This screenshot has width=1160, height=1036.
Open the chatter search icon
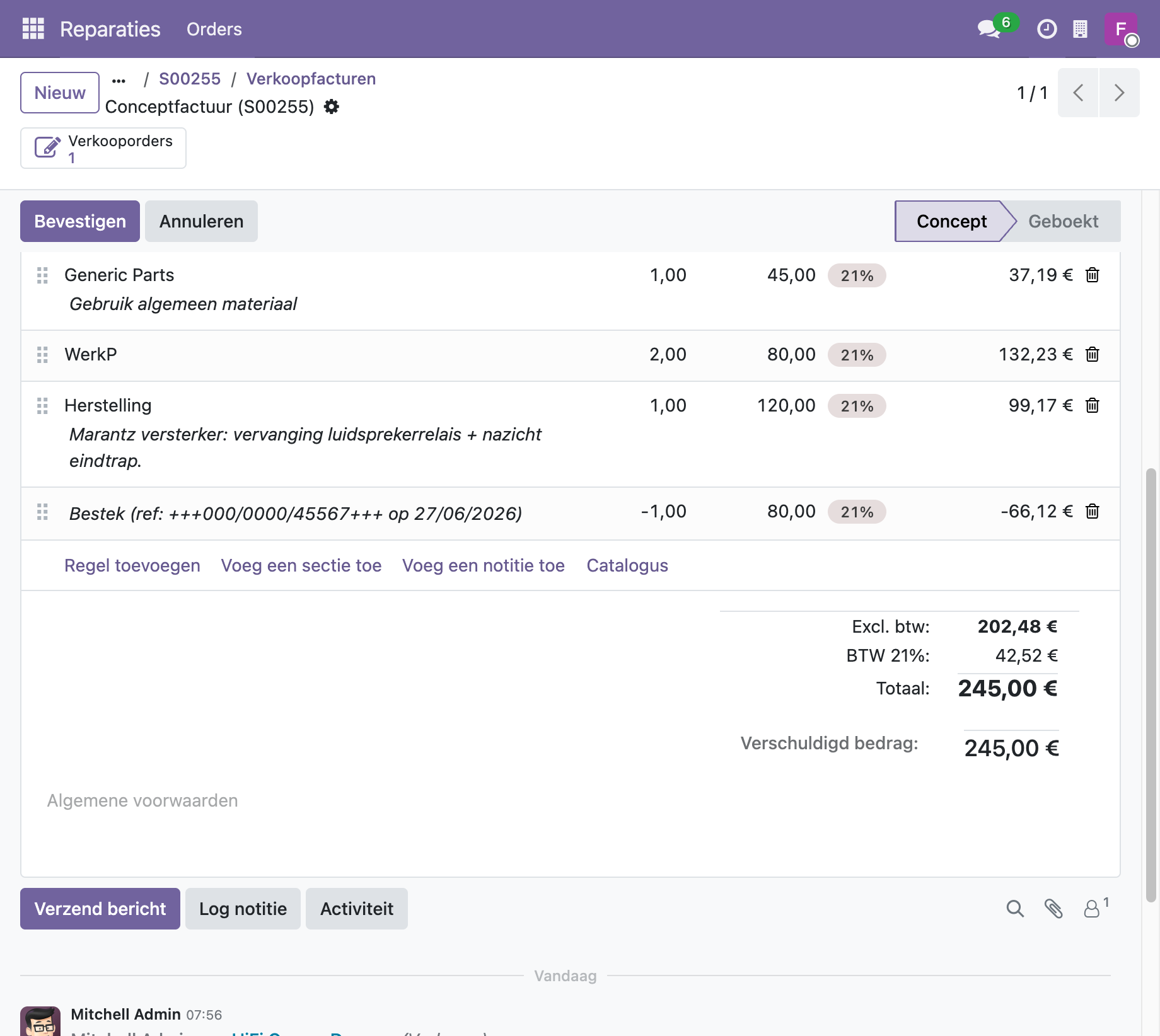point(1015,909)
